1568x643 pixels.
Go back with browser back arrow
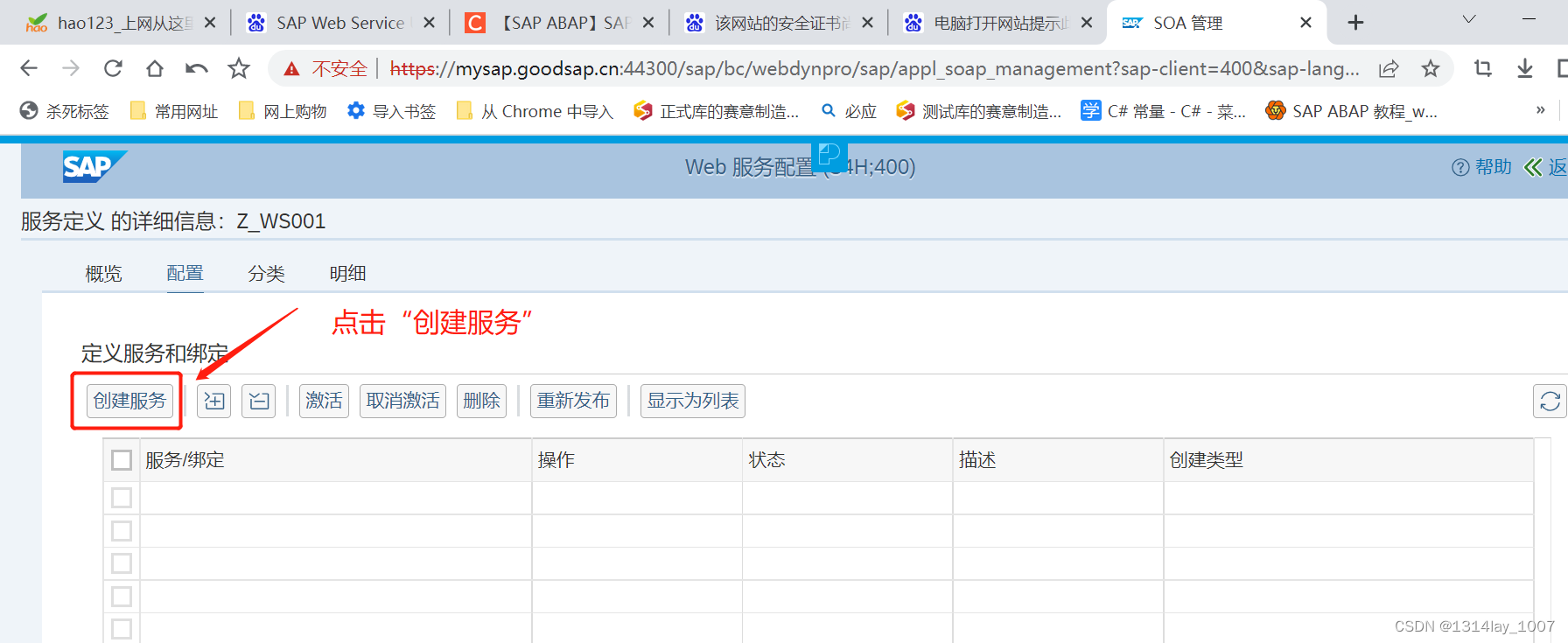29,68
